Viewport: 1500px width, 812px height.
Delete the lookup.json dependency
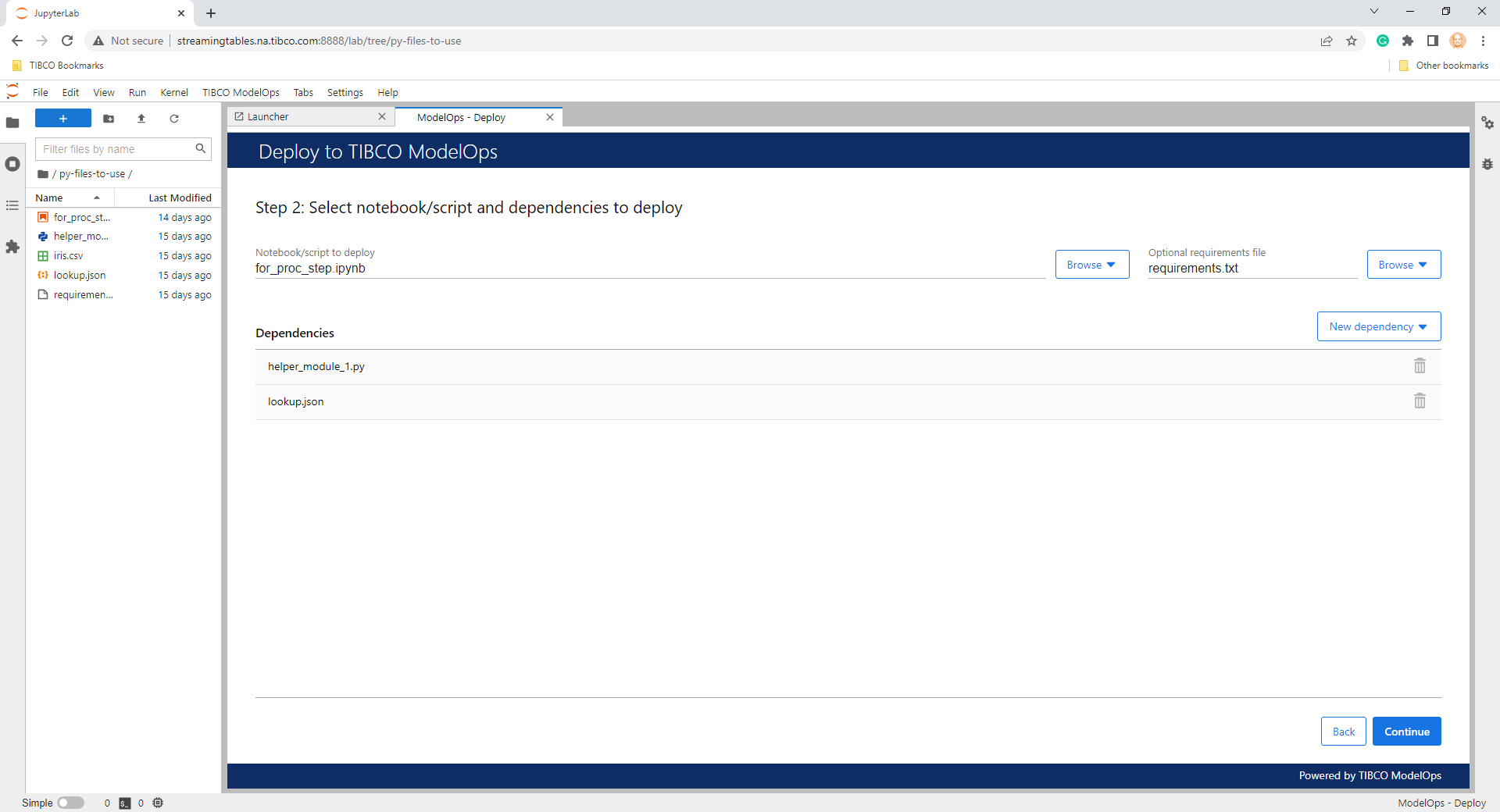click(1420, 401)
